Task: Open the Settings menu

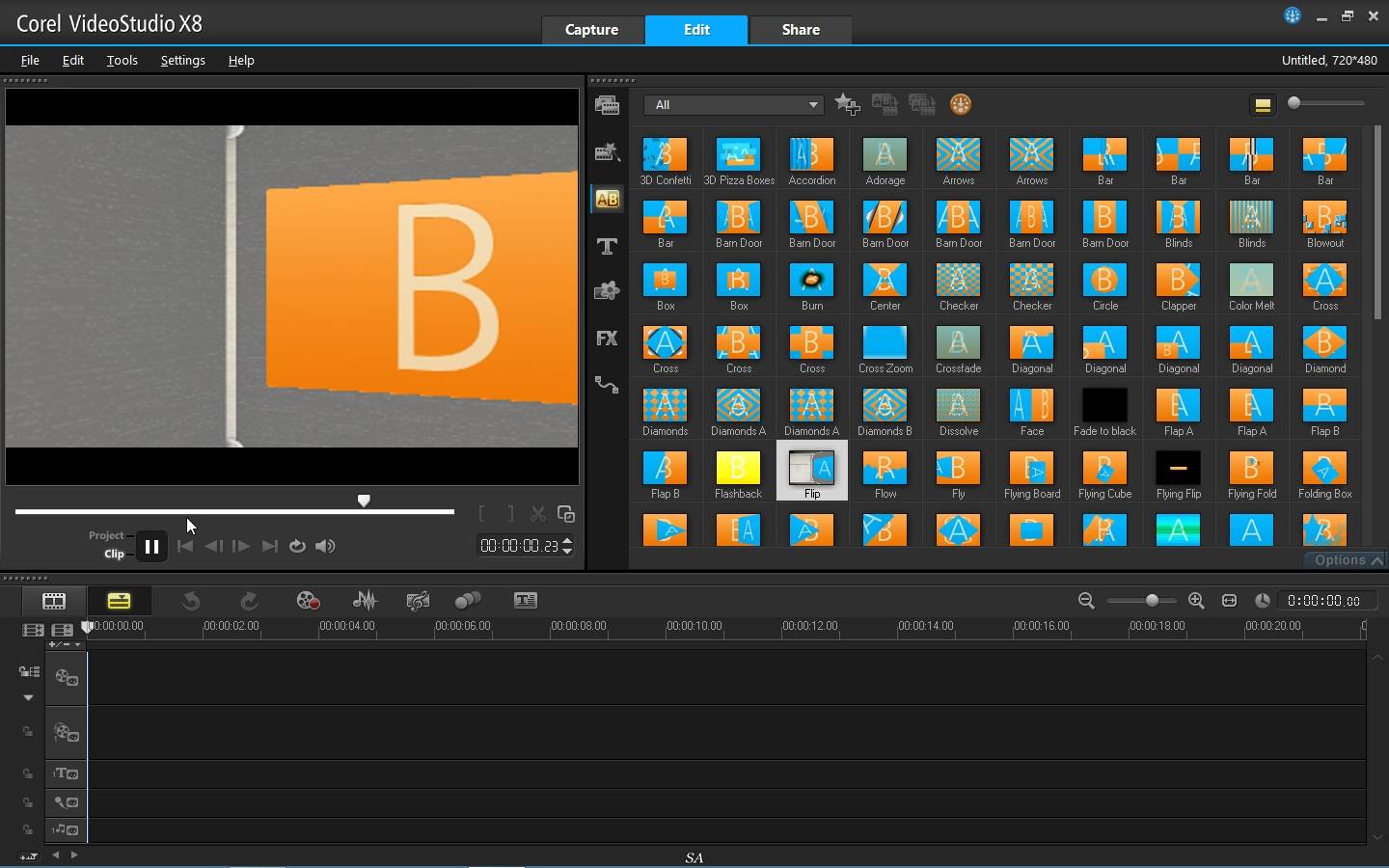Action: (x=182, y=60)
